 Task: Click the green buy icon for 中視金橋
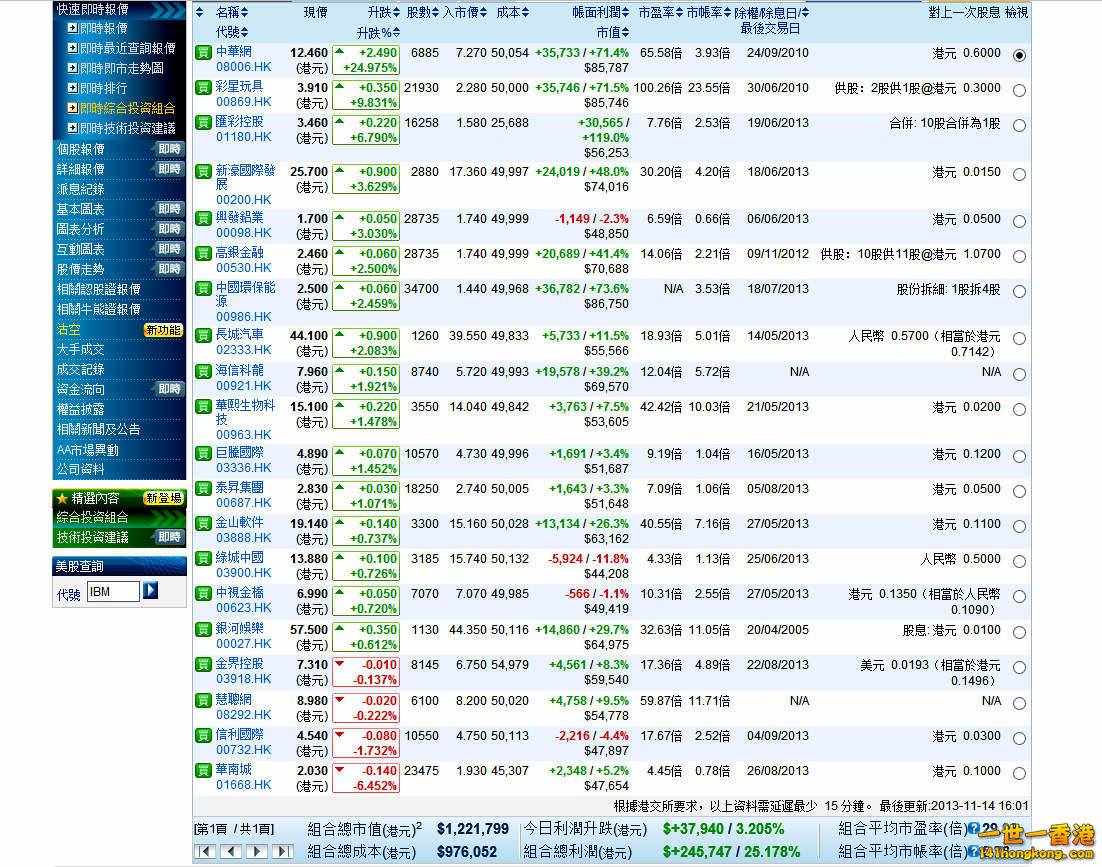[203, 594]
